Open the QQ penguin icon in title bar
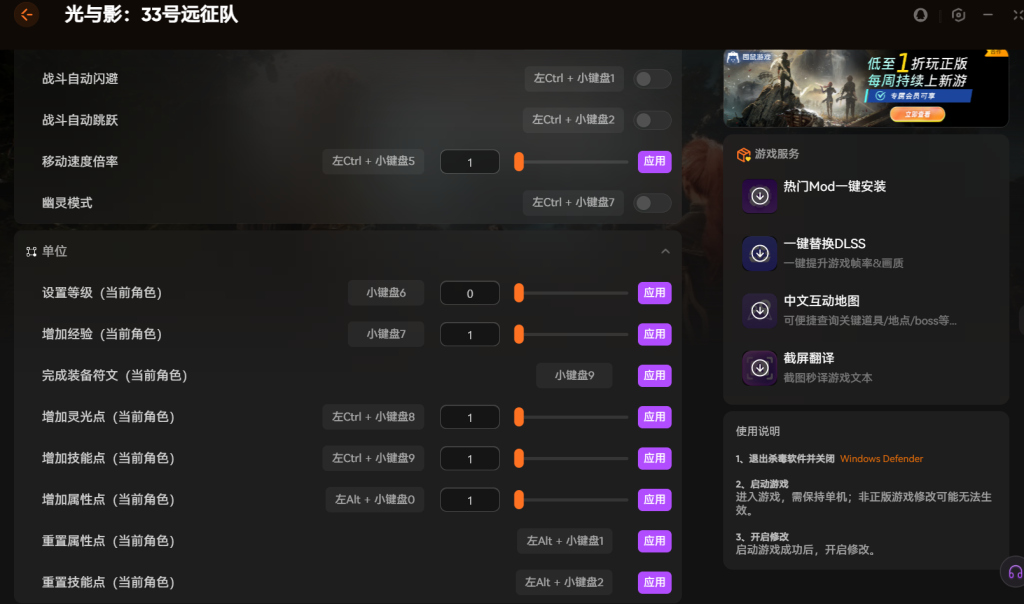The width and height of the screenshot is (1024, 604). (921, 15)
